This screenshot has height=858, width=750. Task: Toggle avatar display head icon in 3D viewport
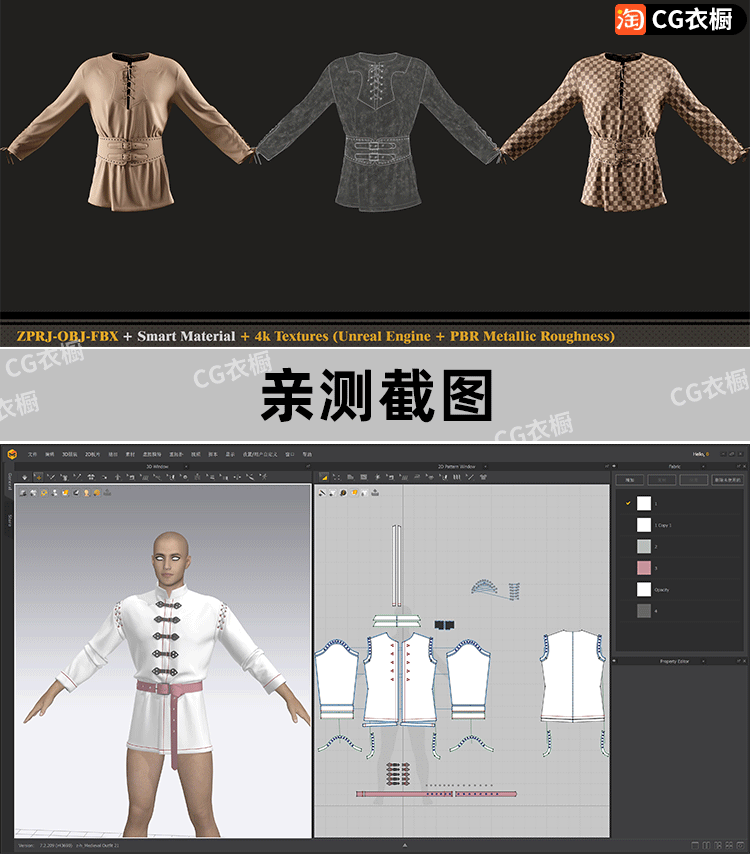click(86, 492)
